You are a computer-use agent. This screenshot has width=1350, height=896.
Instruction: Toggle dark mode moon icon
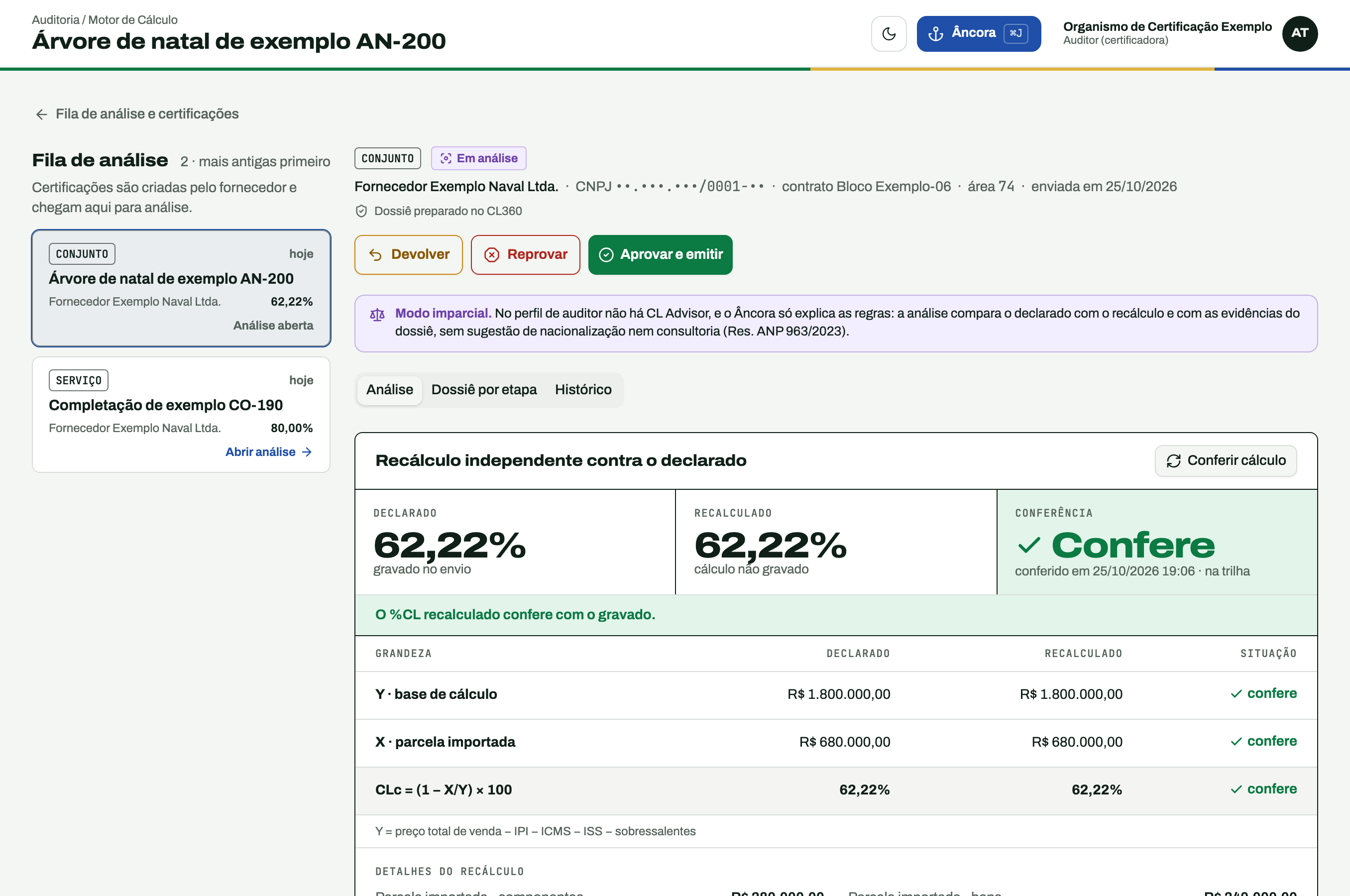tap(889, 34)
